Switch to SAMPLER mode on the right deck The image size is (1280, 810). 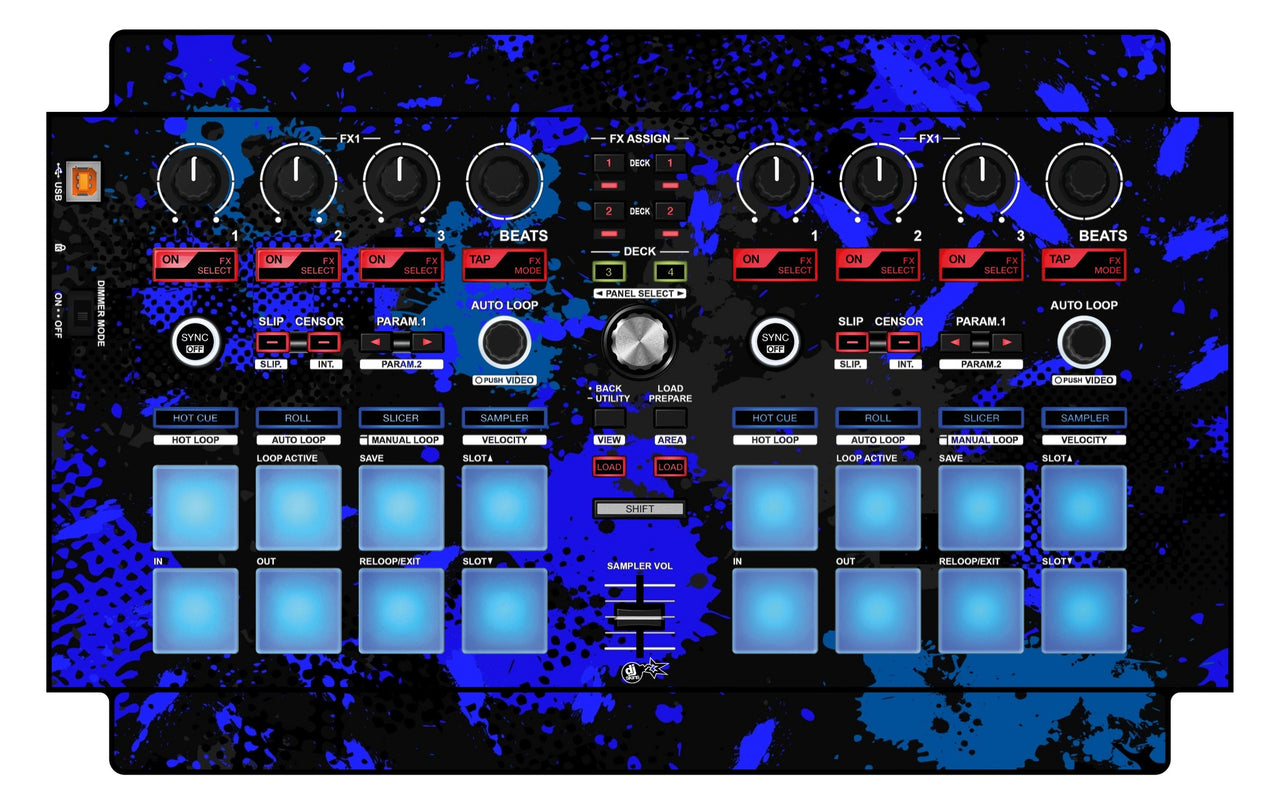(x=1084, y=418)
